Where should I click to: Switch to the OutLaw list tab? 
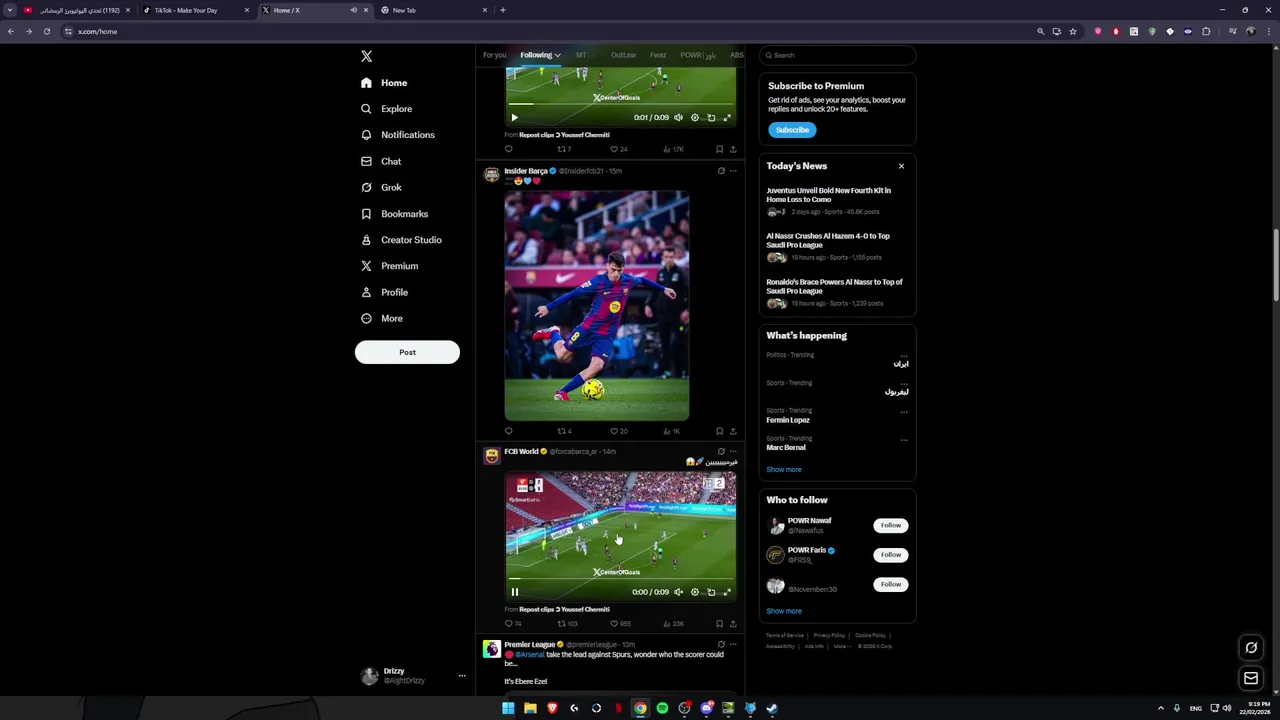point(623,55)
